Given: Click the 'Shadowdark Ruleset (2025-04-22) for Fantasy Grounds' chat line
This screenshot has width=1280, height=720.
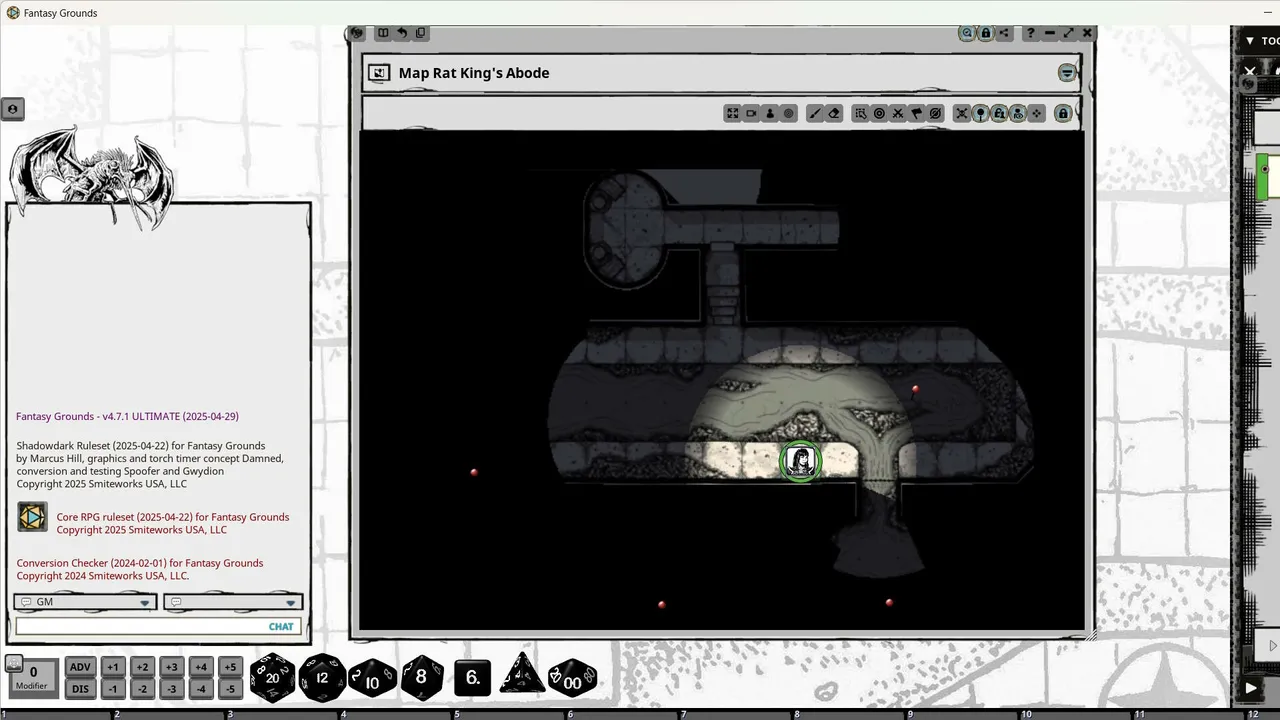Looking at the screenshot, I should [x=141, y=446].
